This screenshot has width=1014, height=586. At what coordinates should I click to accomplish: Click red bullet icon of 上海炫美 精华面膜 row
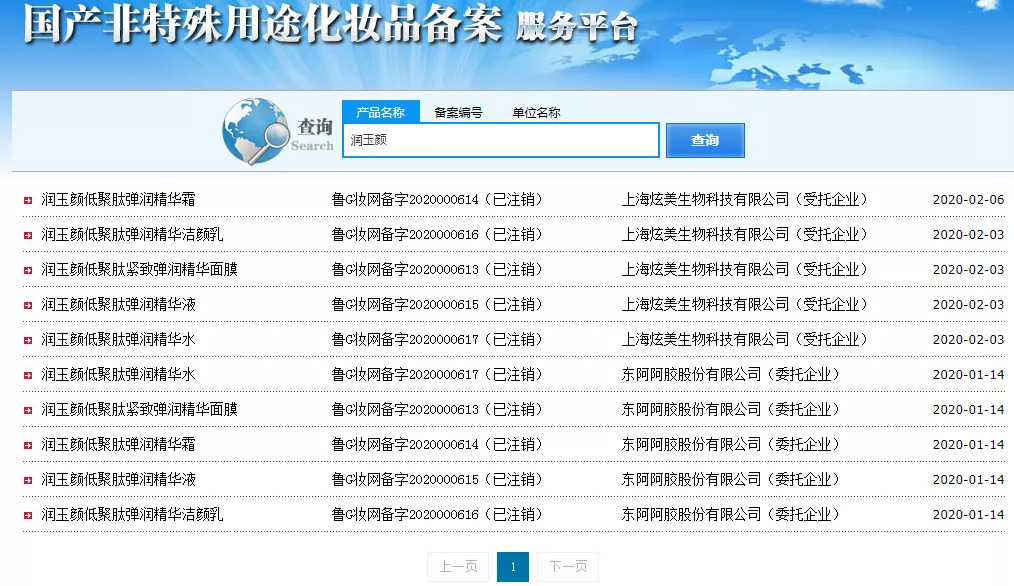28,270
